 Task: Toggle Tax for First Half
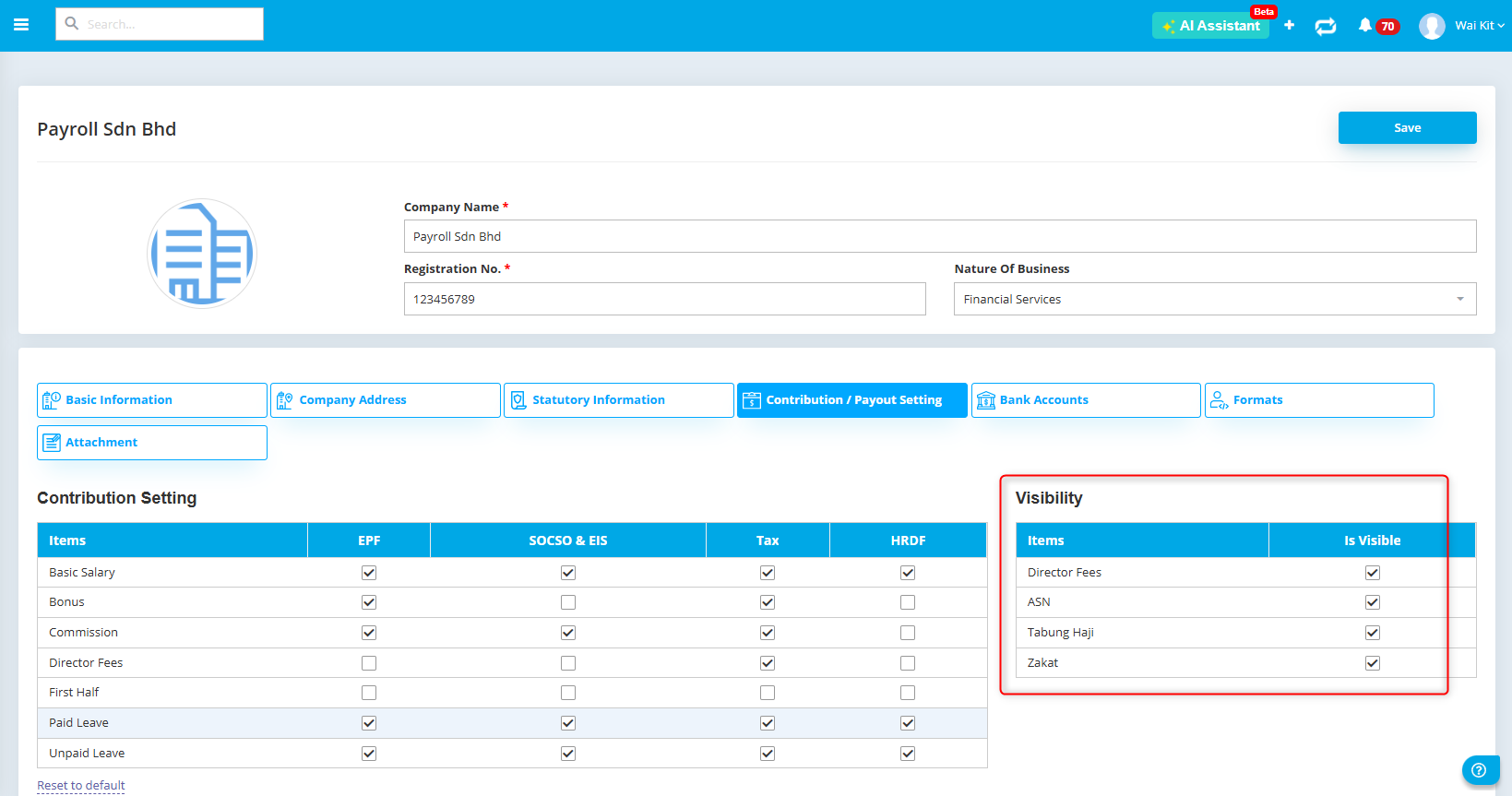coord(768,693)
